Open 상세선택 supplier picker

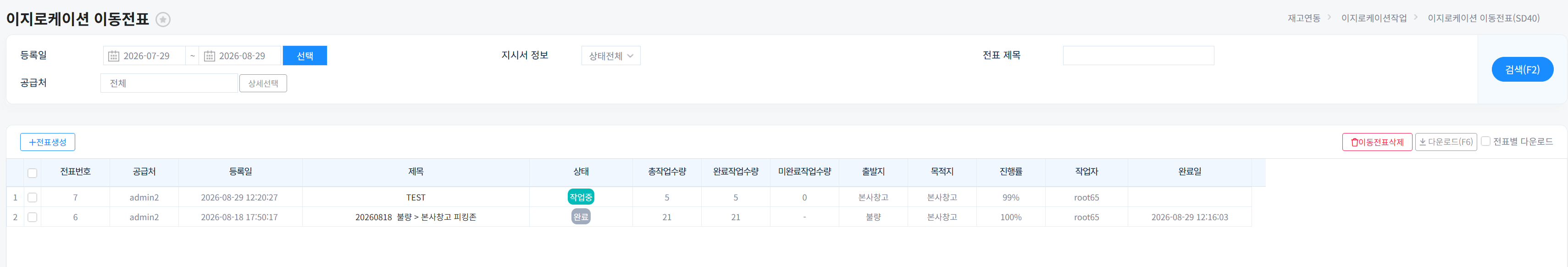coord(263,83)
